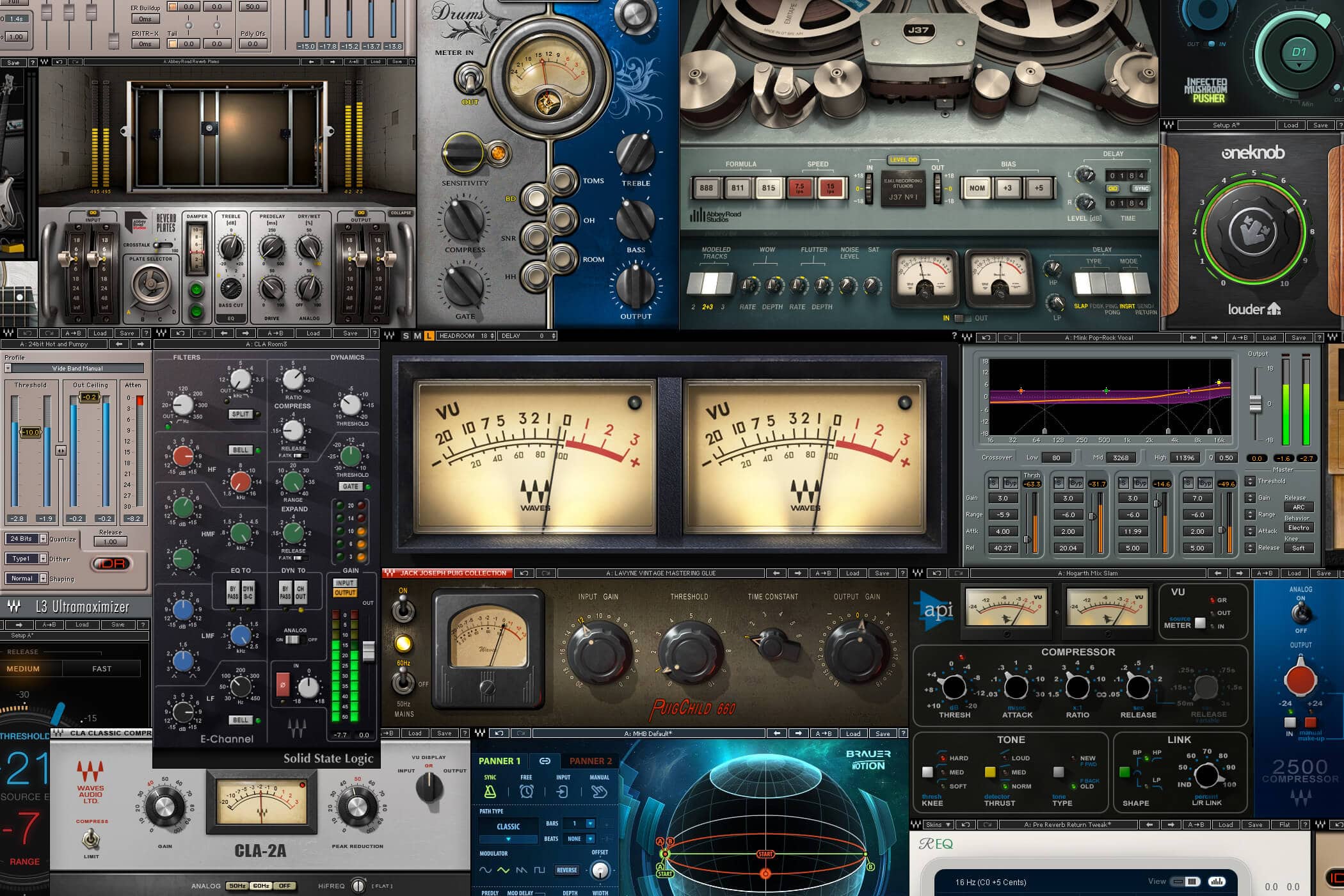Click the REVERSE button in Brauer Motion
This screenshot has height=896, width=1344.
tap(567, 870)
